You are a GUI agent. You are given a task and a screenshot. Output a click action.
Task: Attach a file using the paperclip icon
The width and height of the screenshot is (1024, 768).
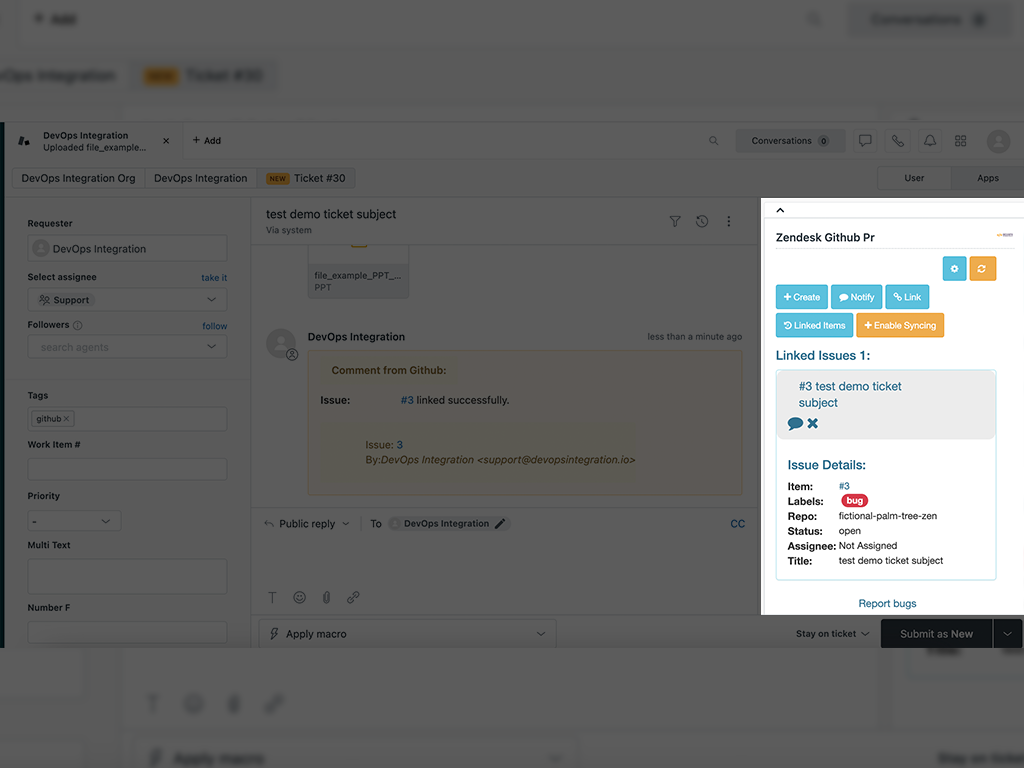(326, 597)
